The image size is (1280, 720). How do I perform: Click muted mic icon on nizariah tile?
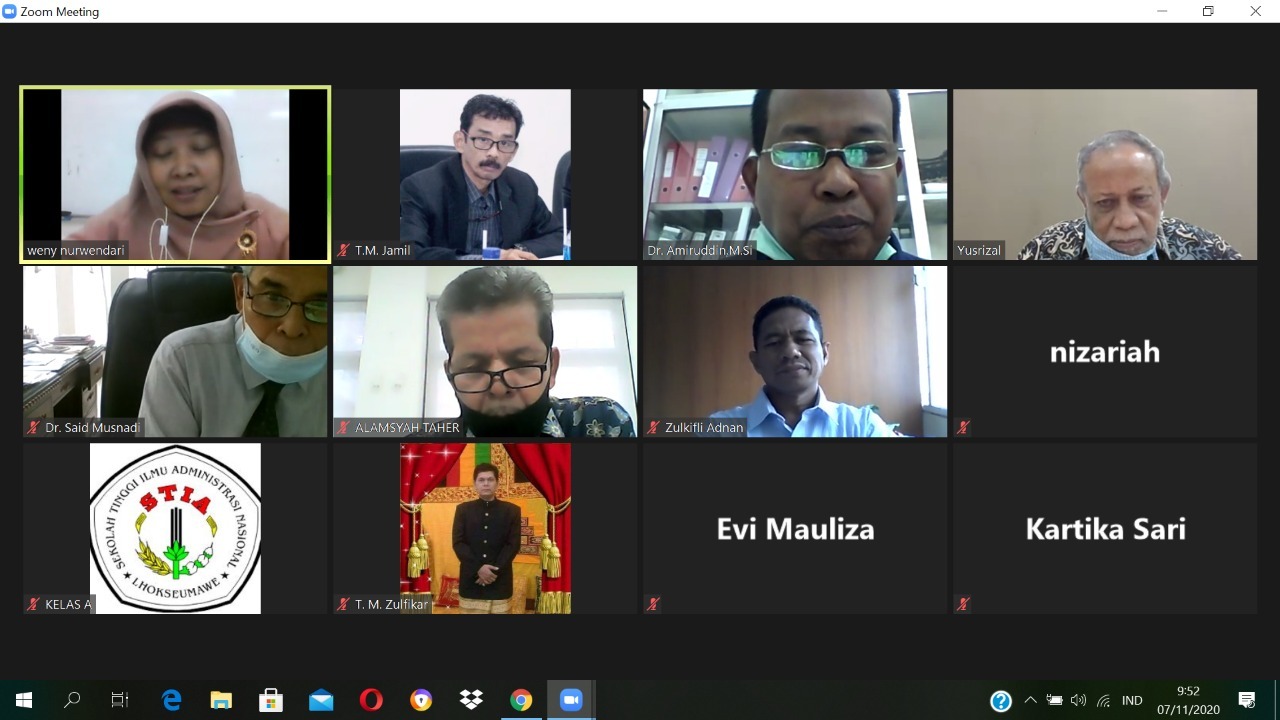coord(963,428)
